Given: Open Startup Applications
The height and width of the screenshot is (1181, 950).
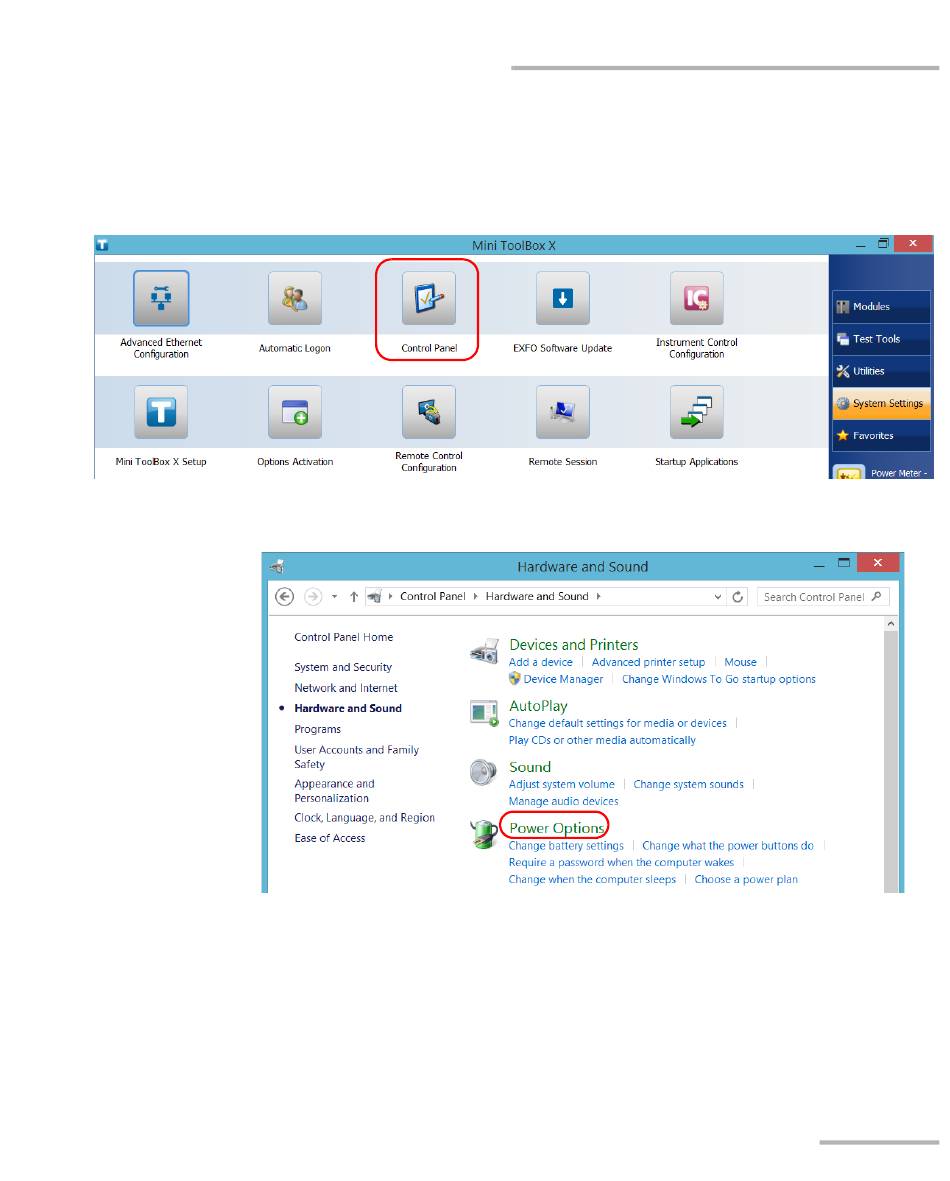Looking at the screenshot, I should tap(696, 412).
